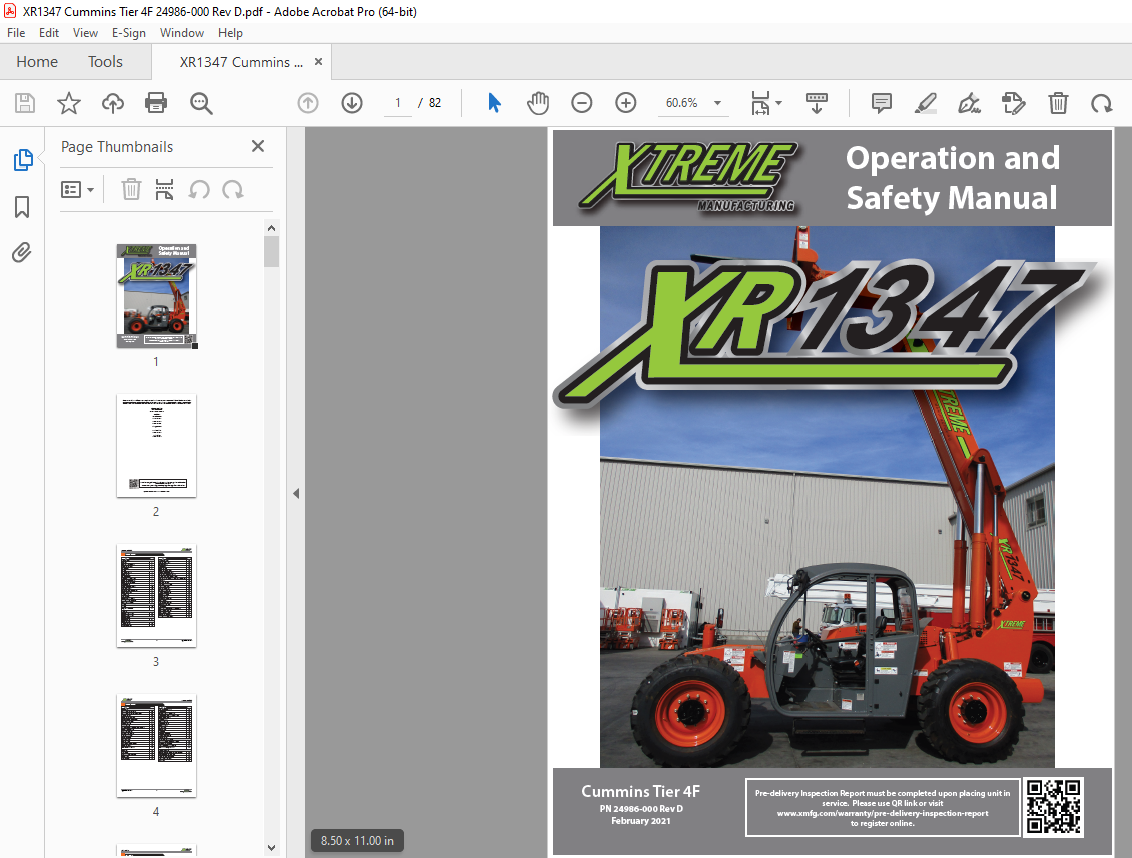
Task: Click the pre-delivery inspection report URL
Action: point(882,813)
